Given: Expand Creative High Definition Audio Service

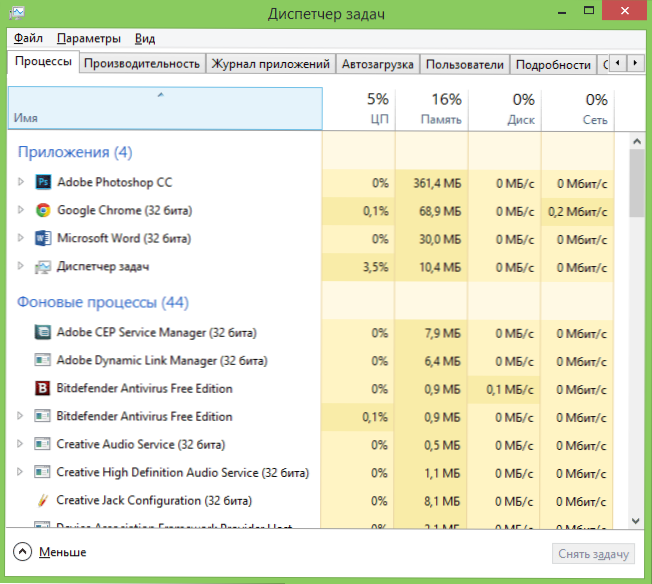Looking at the screenshot, I should [20, 472].
